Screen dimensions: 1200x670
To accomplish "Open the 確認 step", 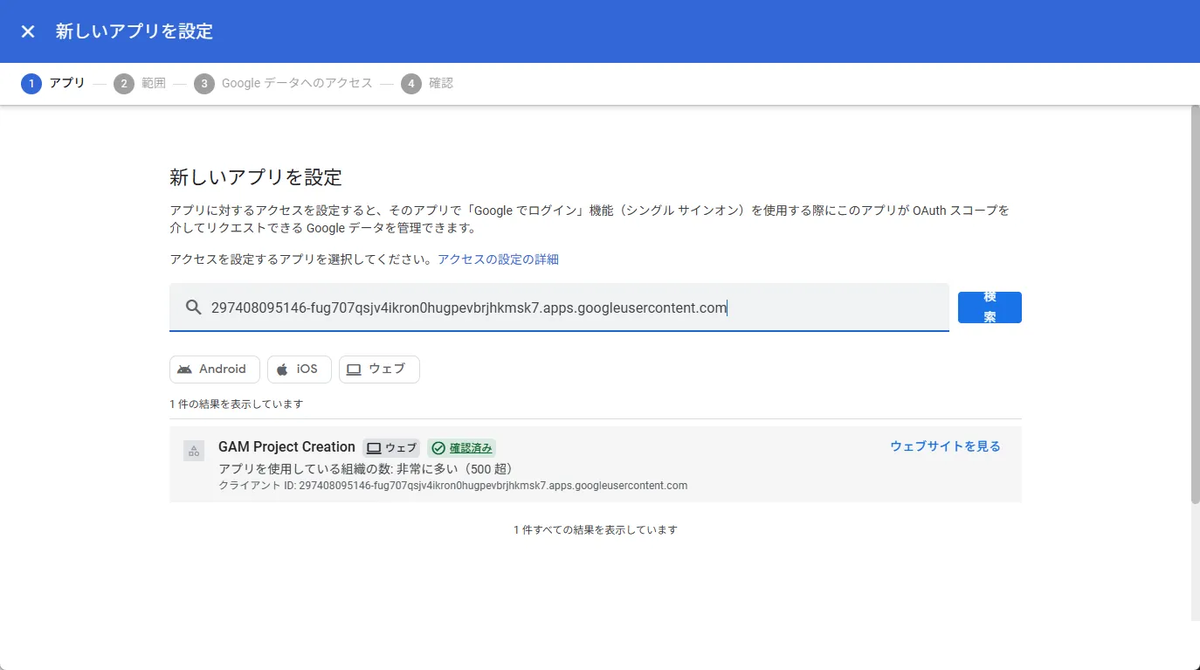I will click(x=430, y=83).
